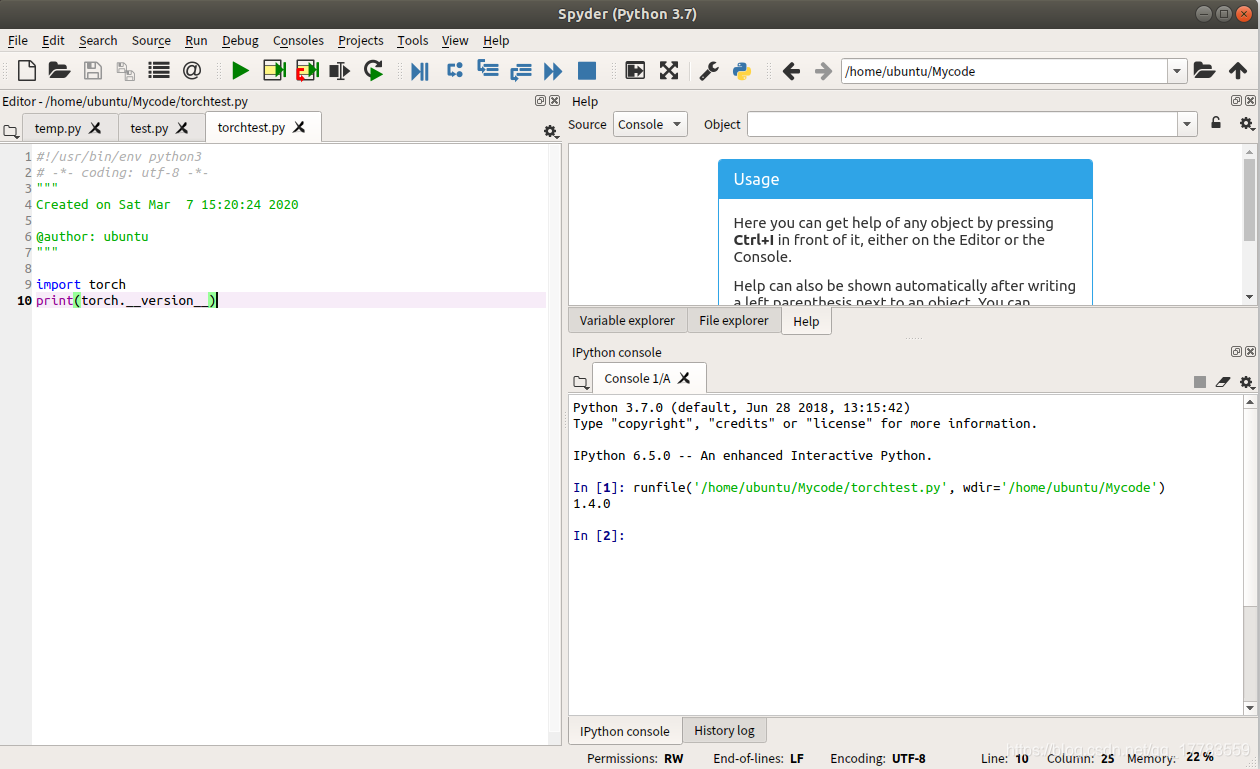The width and height of the screenshot is (1260, 769).
Task: Open the Consoles menu
Action: [298, 41]
